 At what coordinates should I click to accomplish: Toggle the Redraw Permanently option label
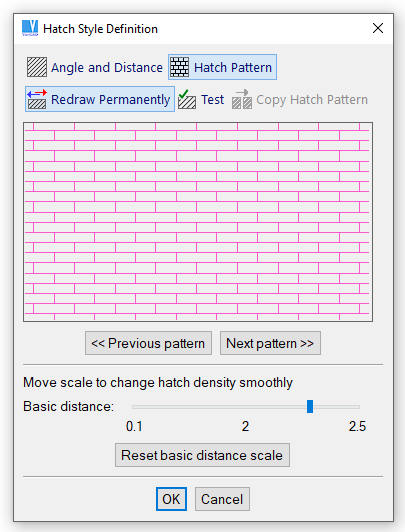[x=111, y=99]
